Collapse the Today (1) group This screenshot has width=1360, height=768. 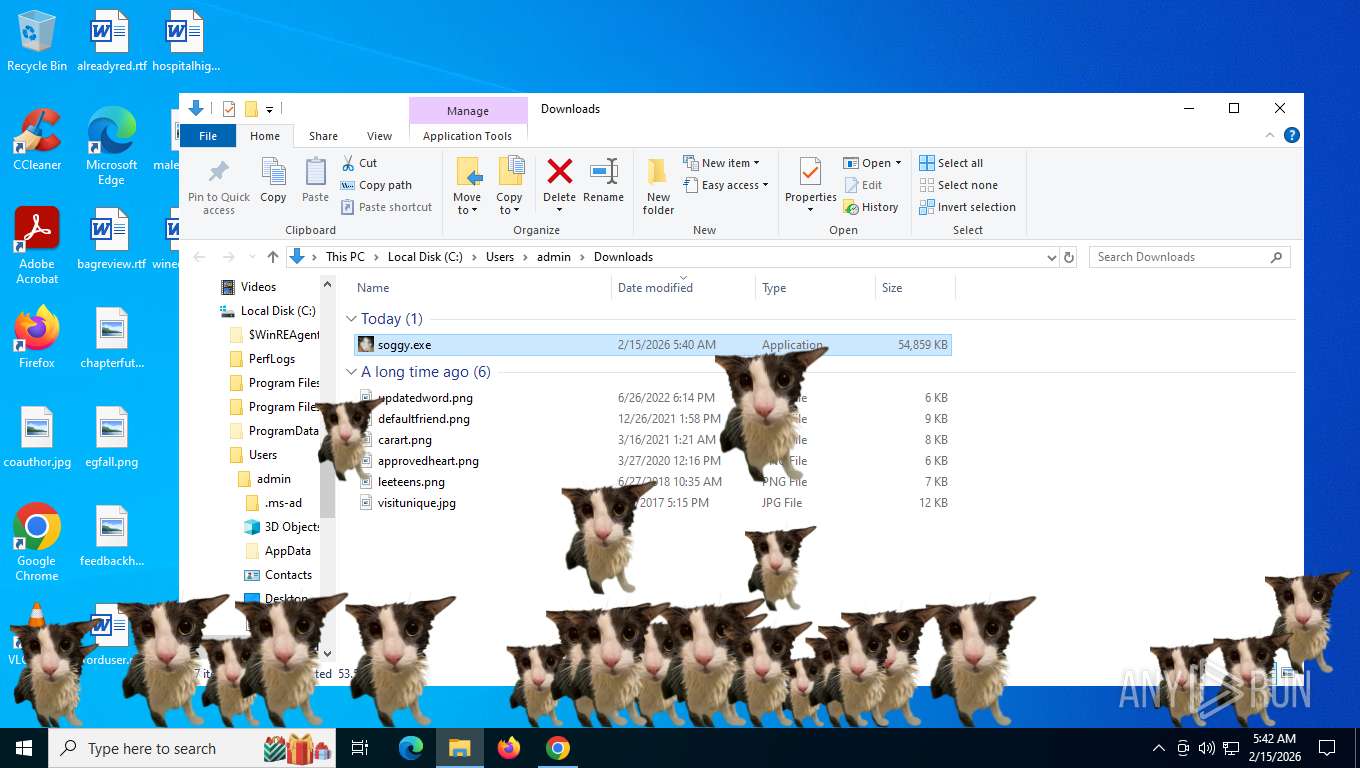coord(351,319)
